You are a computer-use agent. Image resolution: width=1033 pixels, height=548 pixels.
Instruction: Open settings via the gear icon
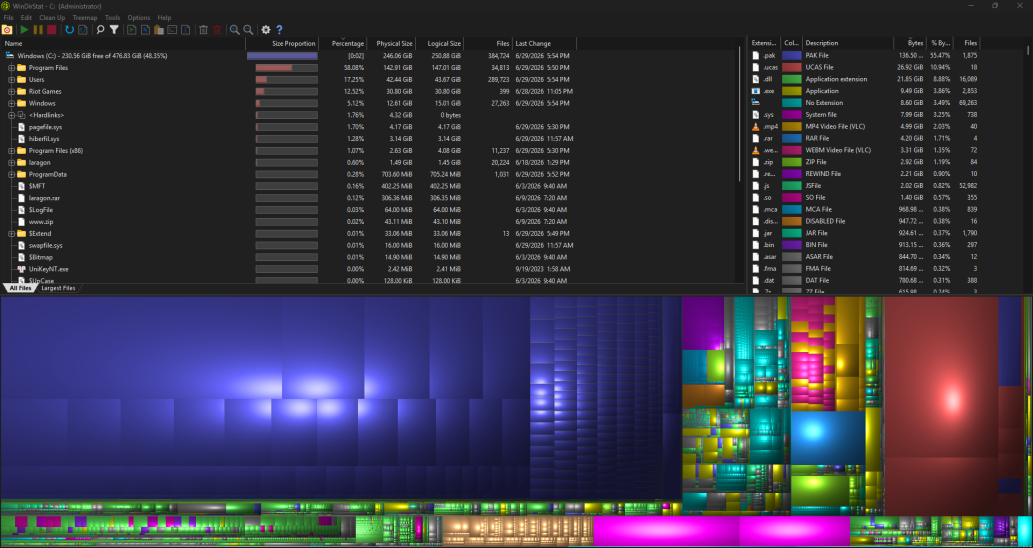[x=266, y=30]
